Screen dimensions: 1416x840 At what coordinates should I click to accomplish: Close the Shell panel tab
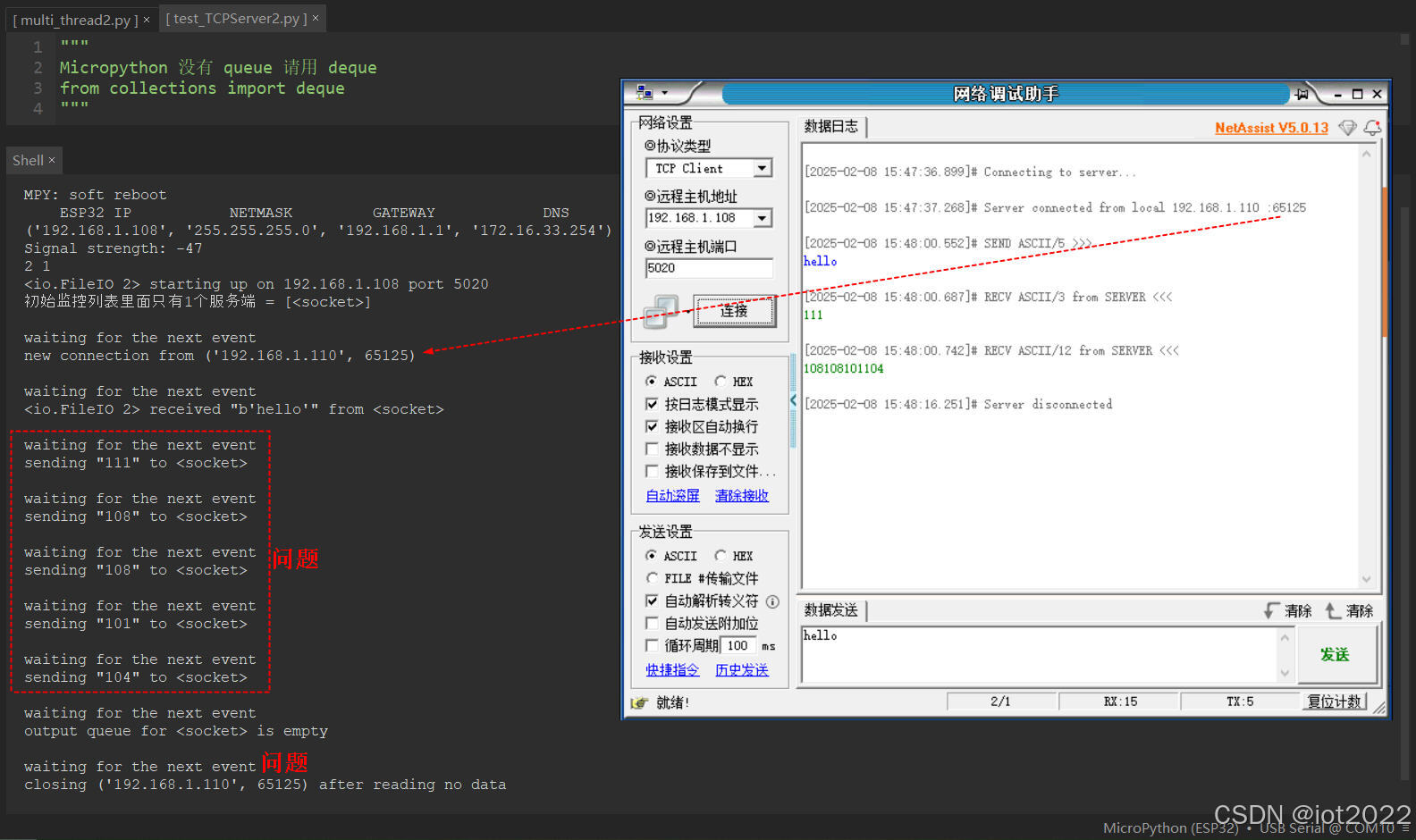tap(52, 160)
